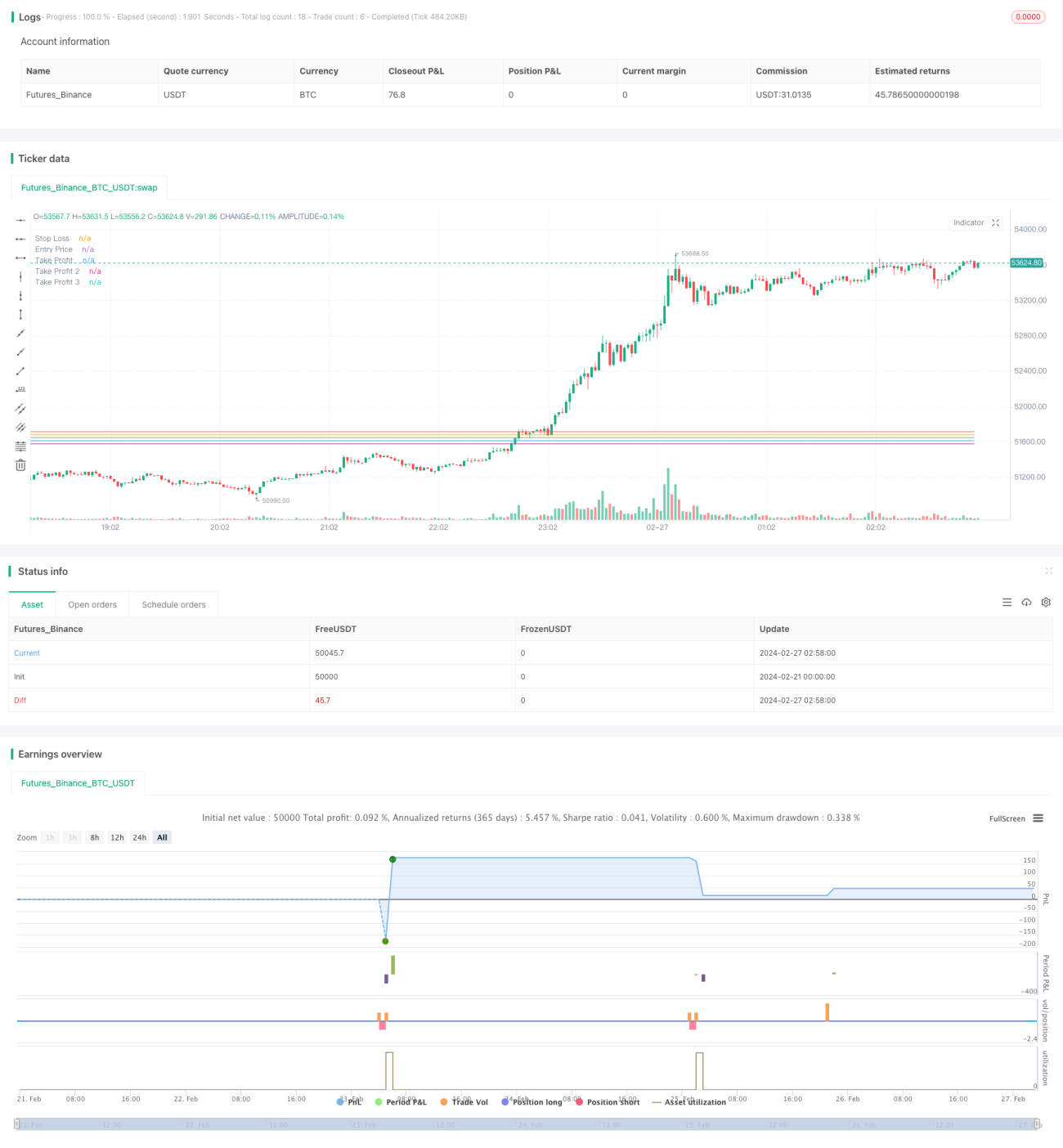1063x1148 pixels.
Task: Select the price line tool labeled 123
Action: pyautogui.click(x=20, y=389)
